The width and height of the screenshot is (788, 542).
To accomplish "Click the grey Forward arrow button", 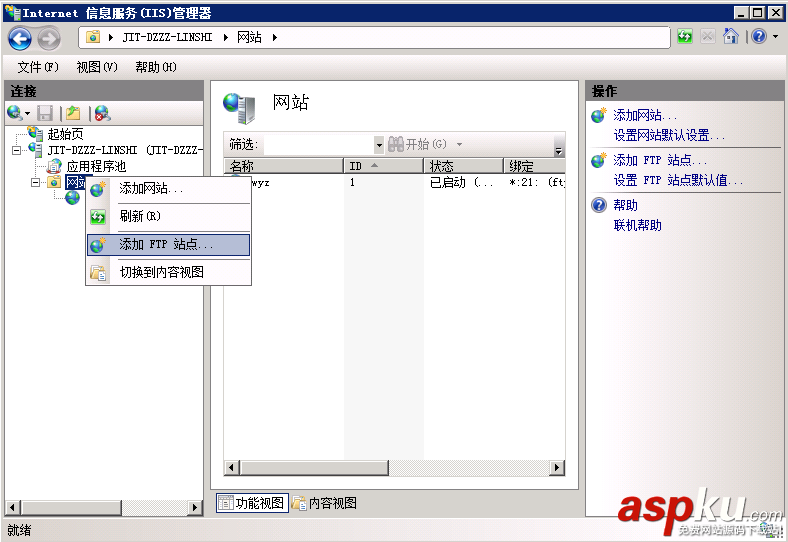I will click(x=49, y=38).
